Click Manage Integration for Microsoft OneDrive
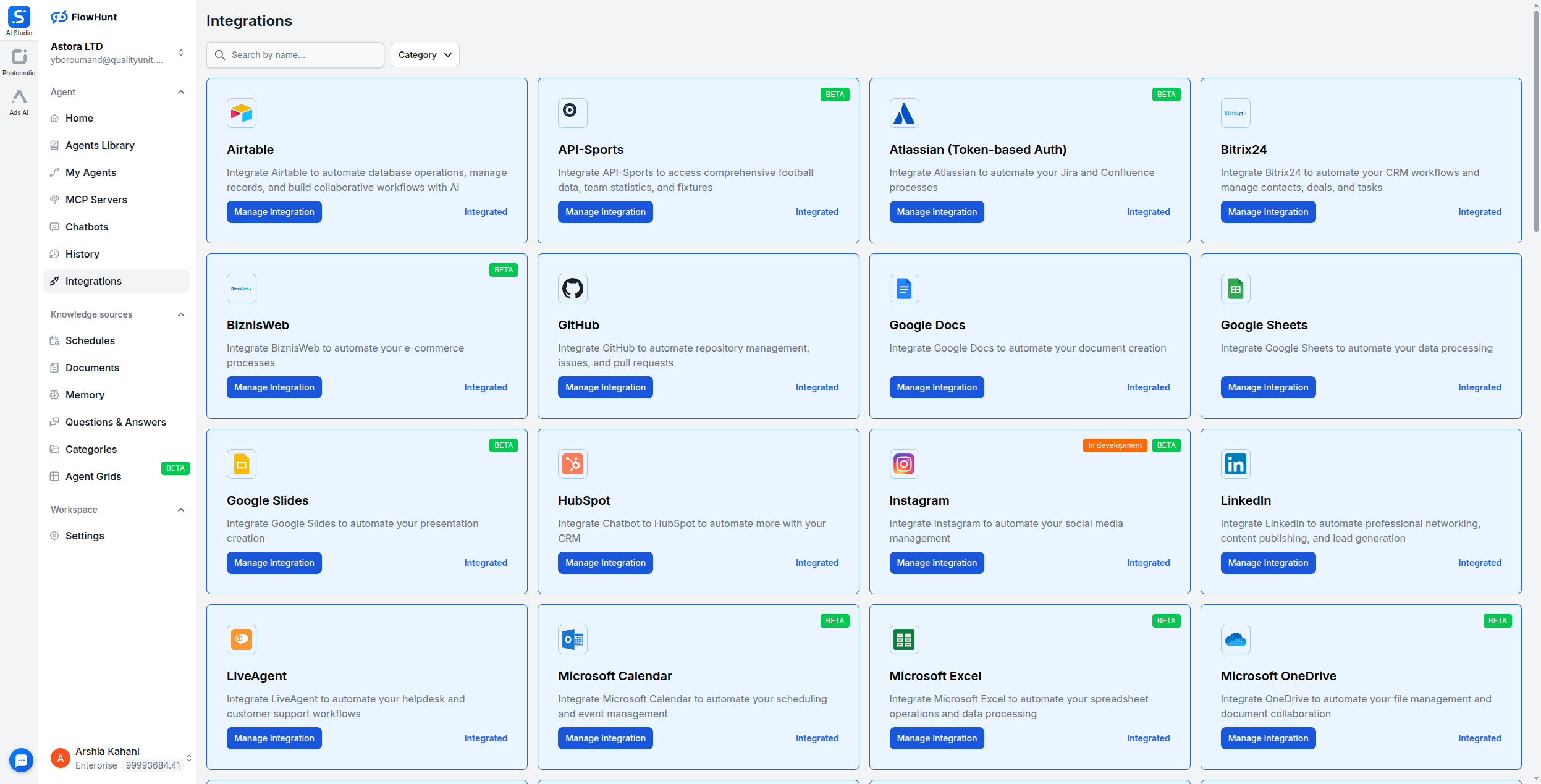 coord(1268,738)
